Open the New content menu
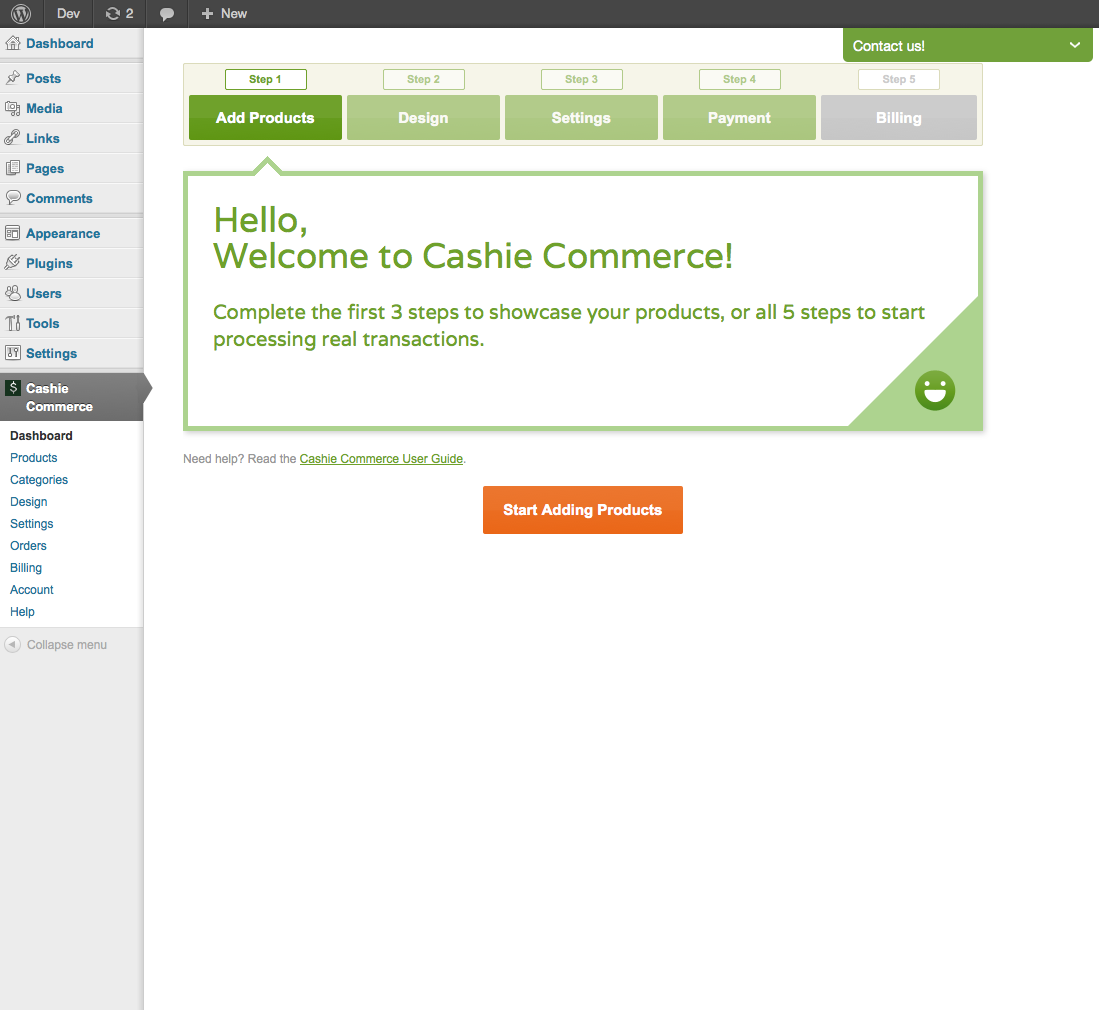Image resolution: width=1099 pixels, height=1010 pixels. tap(233, 13)
